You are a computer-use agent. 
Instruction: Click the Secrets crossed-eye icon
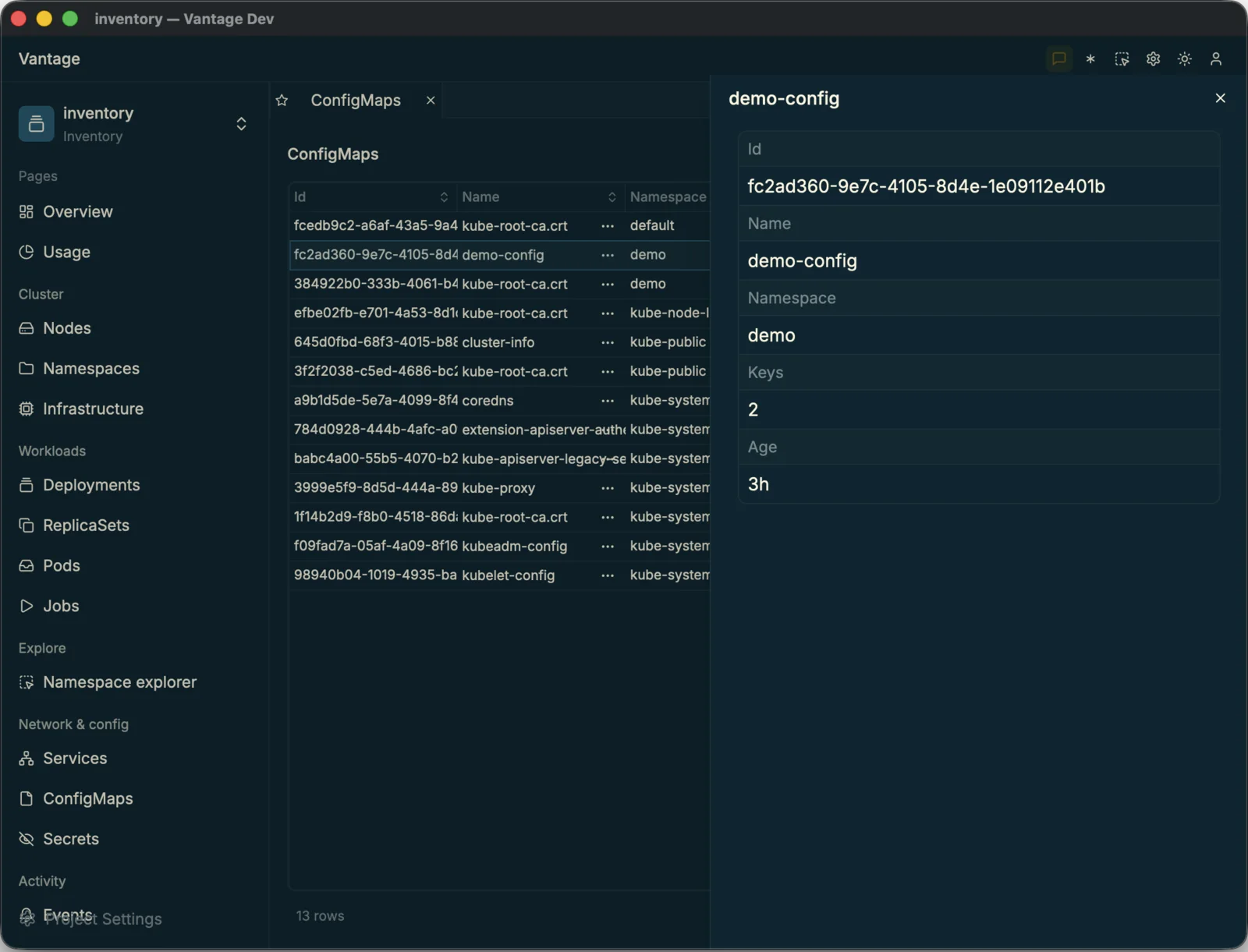click(27, 839)
